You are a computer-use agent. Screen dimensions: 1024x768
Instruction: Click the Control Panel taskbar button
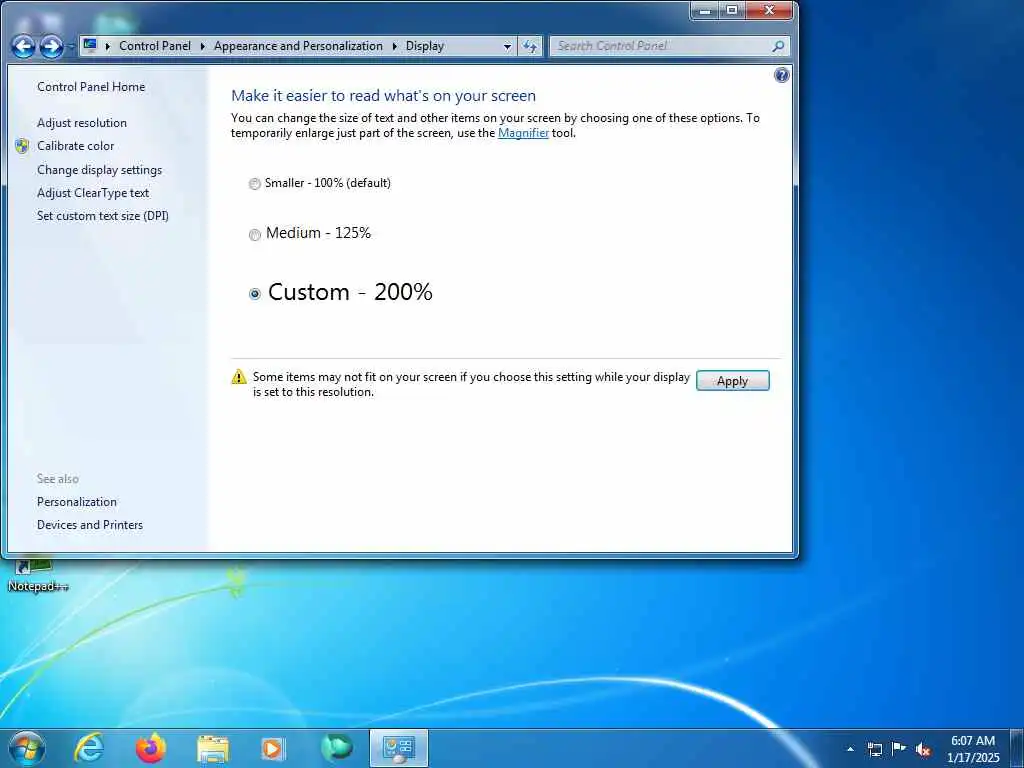point(399,748)
